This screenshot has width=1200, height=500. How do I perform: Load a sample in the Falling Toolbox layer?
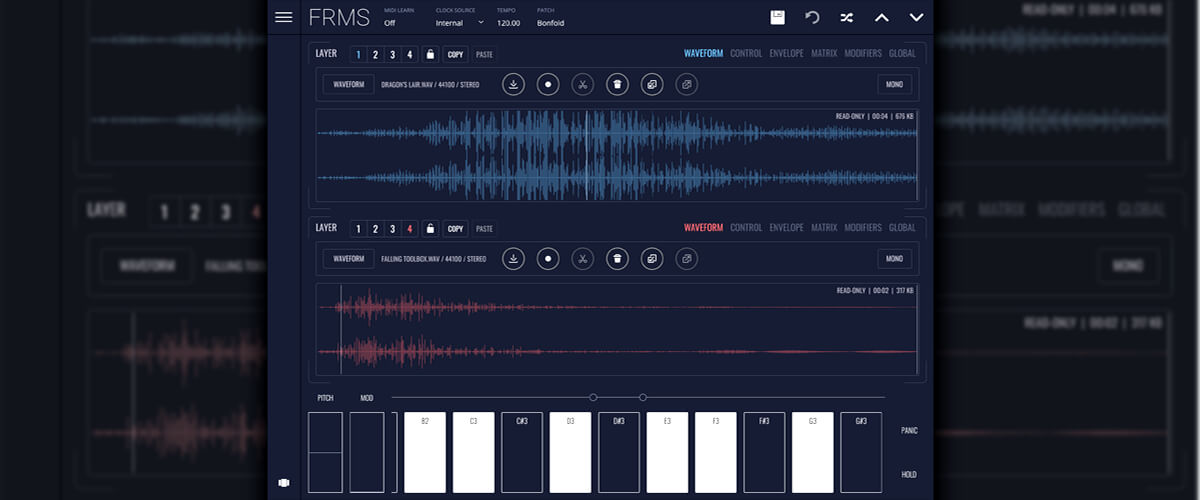513,258
